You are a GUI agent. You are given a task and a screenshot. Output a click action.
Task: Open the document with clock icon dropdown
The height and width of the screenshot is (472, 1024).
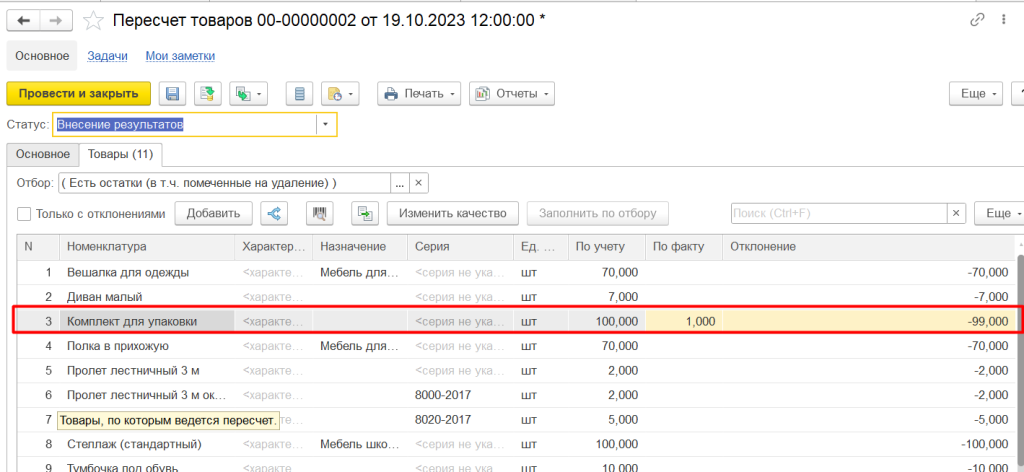tap(340, 93)
